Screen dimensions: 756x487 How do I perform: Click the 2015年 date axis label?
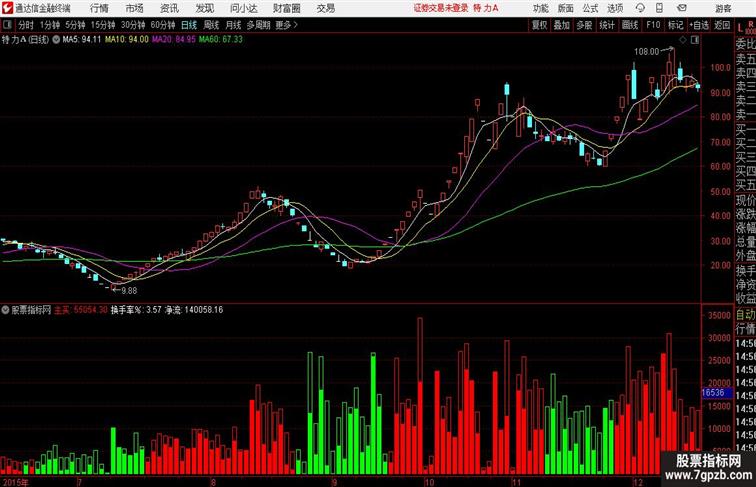pyautogui.click(x=14, y=482)
